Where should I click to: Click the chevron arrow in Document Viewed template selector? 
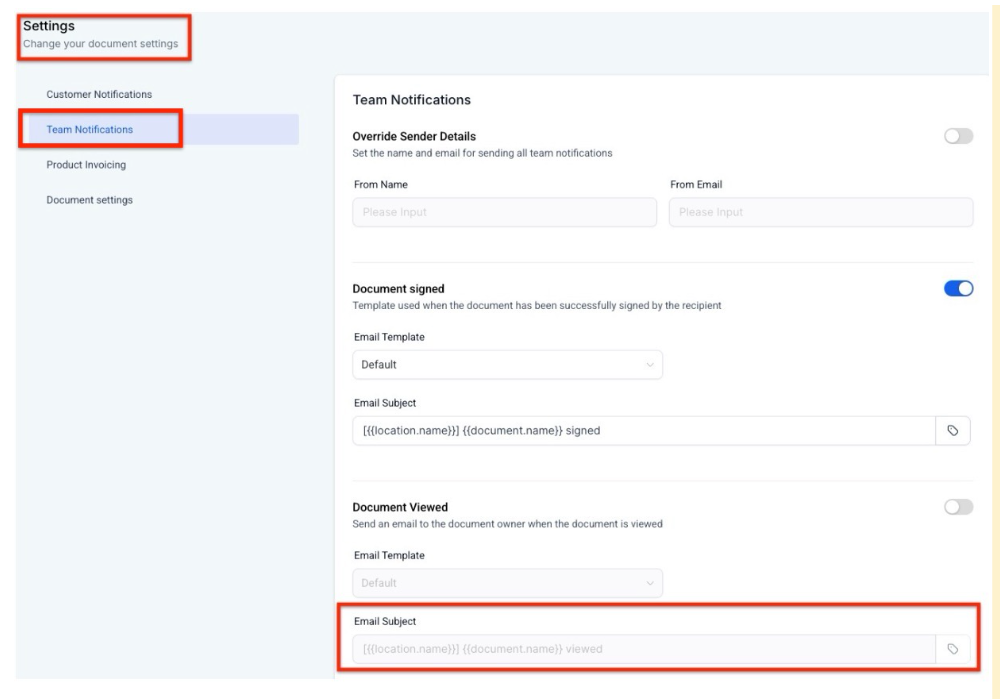coord(649,583)
